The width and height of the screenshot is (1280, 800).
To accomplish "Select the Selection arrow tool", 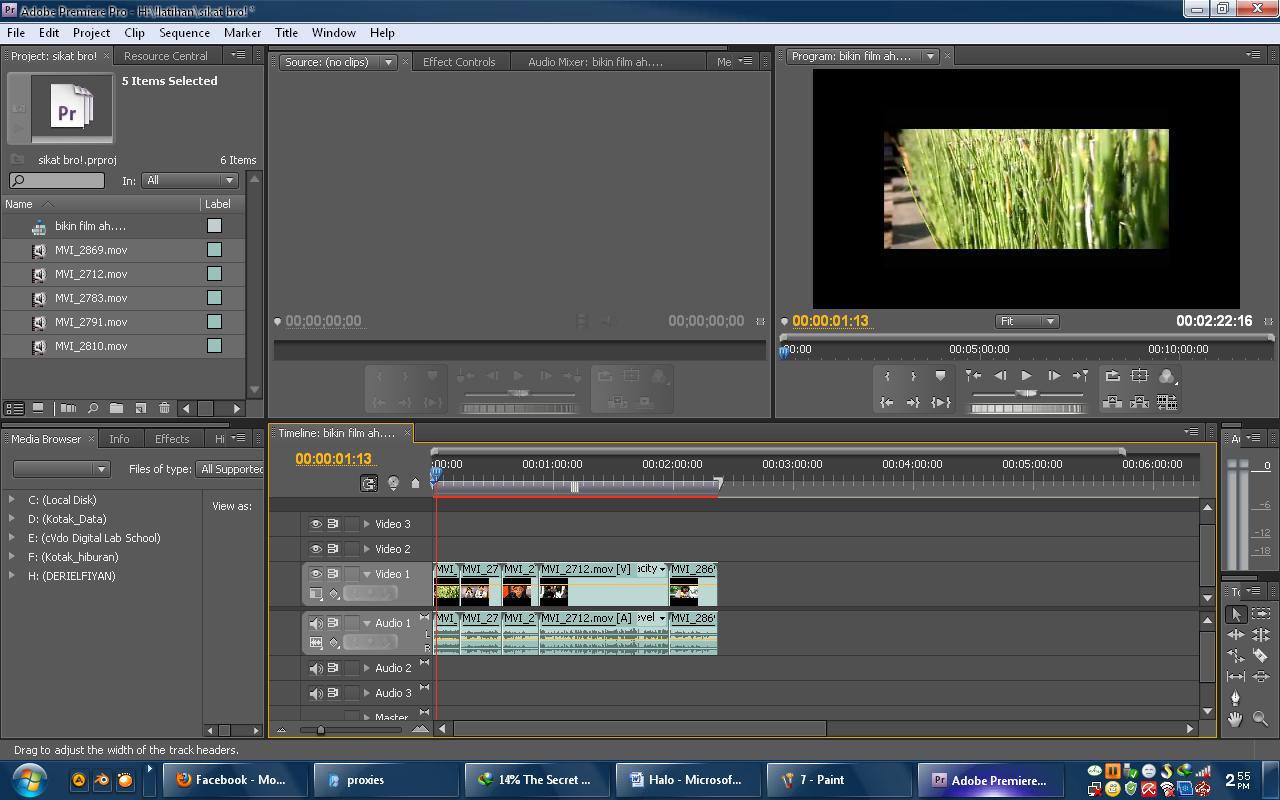I will coord(1236,614).
